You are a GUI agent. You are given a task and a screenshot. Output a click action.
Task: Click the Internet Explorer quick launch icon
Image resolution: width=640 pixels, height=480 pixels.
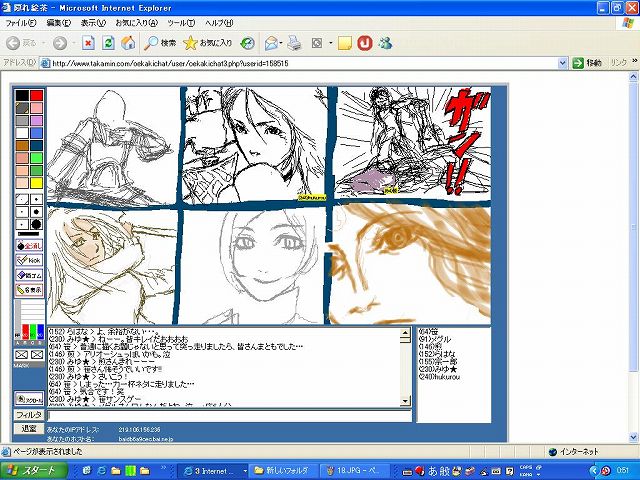click(x=101, y=471)
